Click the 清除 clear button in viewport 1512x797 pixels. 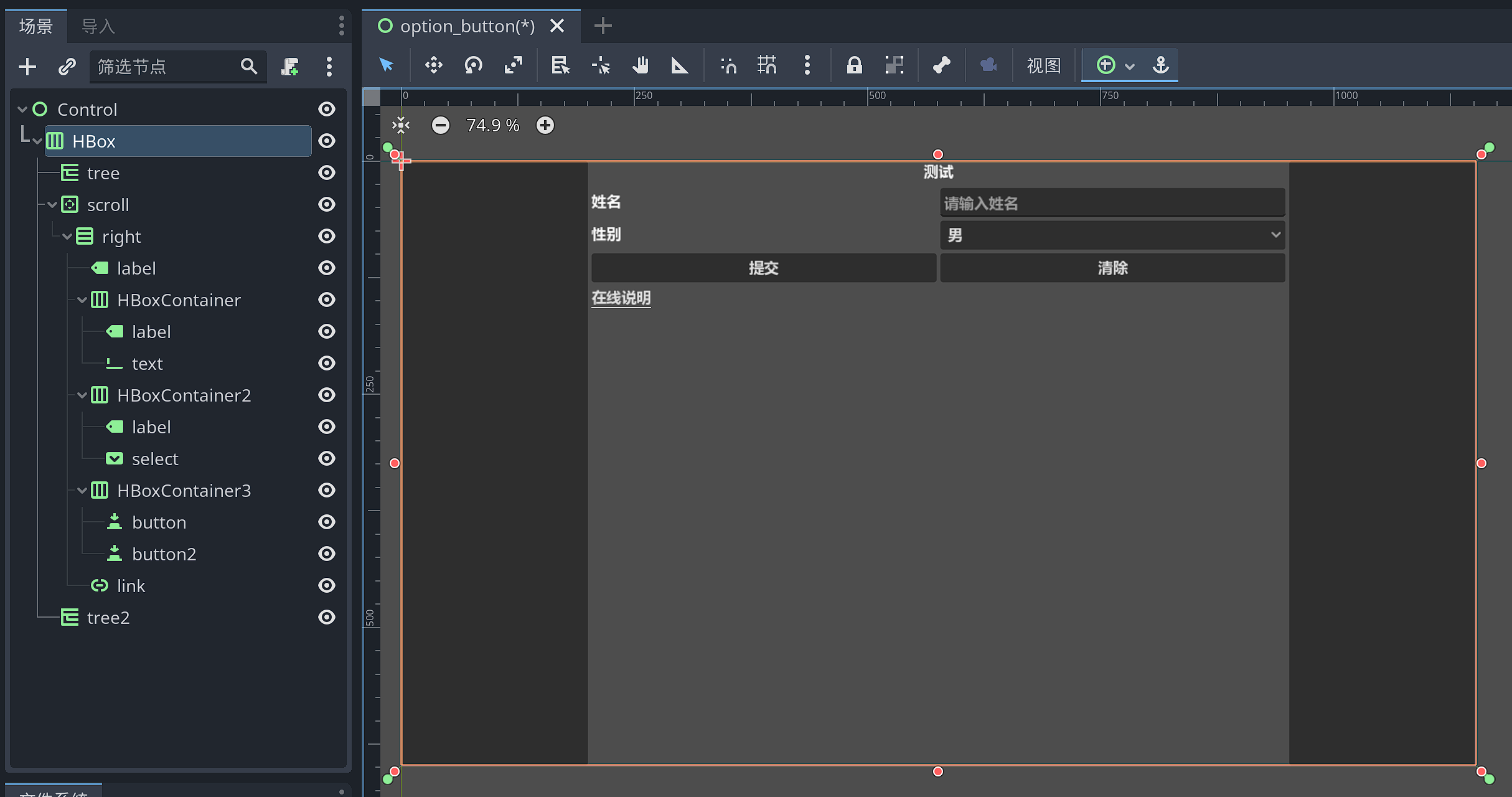(x=1112, y=268)
